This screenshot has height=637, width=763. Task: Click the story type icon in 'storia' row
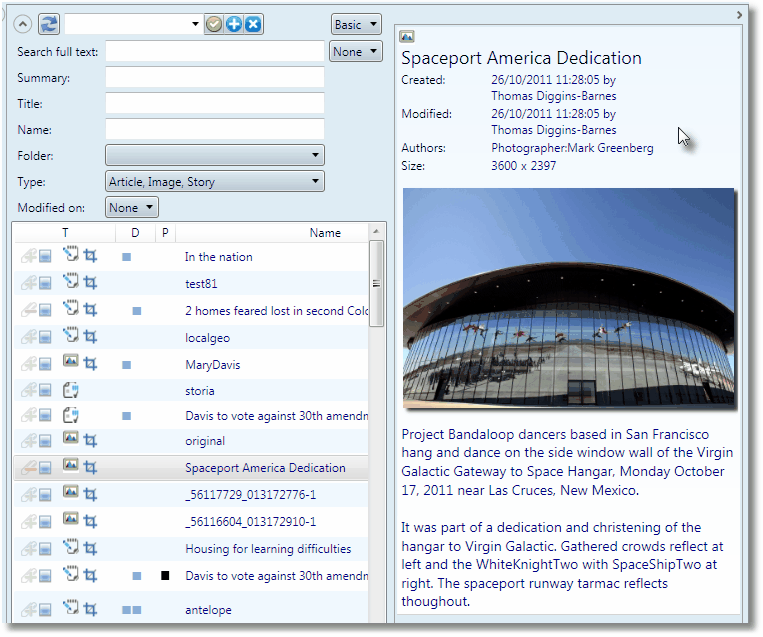(x=71, y=390)
